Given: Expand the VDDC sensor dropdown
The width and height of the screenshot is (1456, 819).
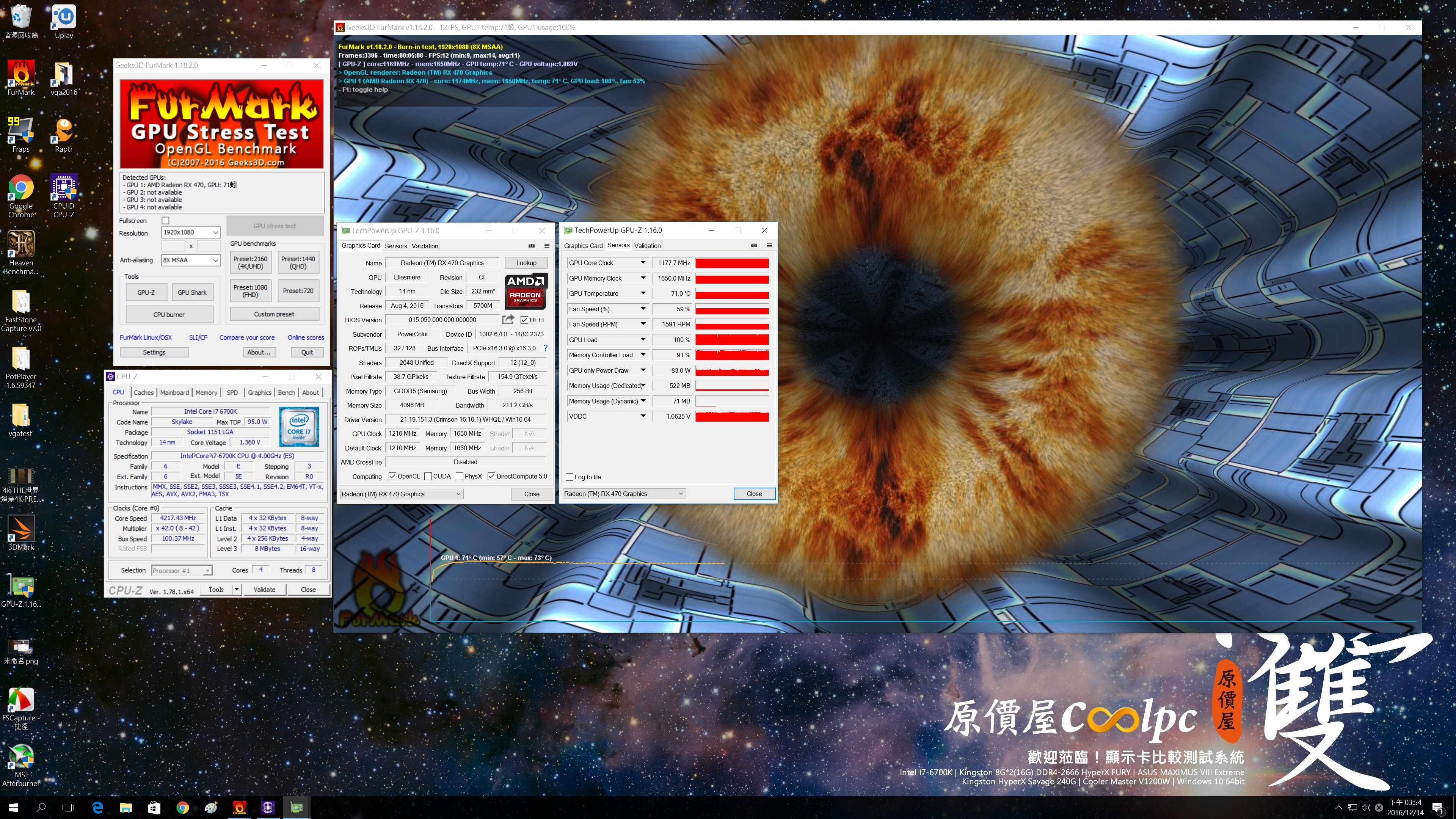Looking at the screenshot, I should 643,417.
